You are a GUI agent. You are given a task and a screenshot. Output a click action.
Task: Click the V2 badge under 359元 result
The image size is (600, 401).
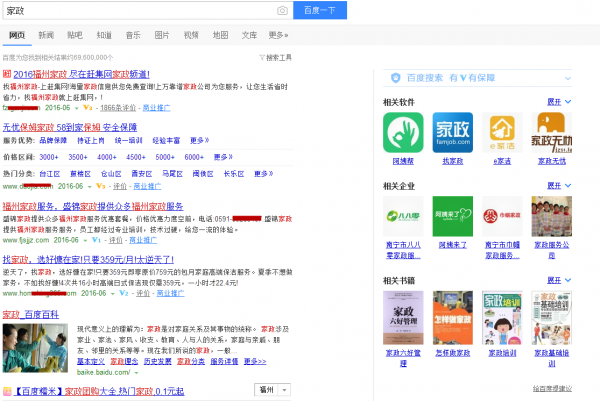(x=124, y=293)
